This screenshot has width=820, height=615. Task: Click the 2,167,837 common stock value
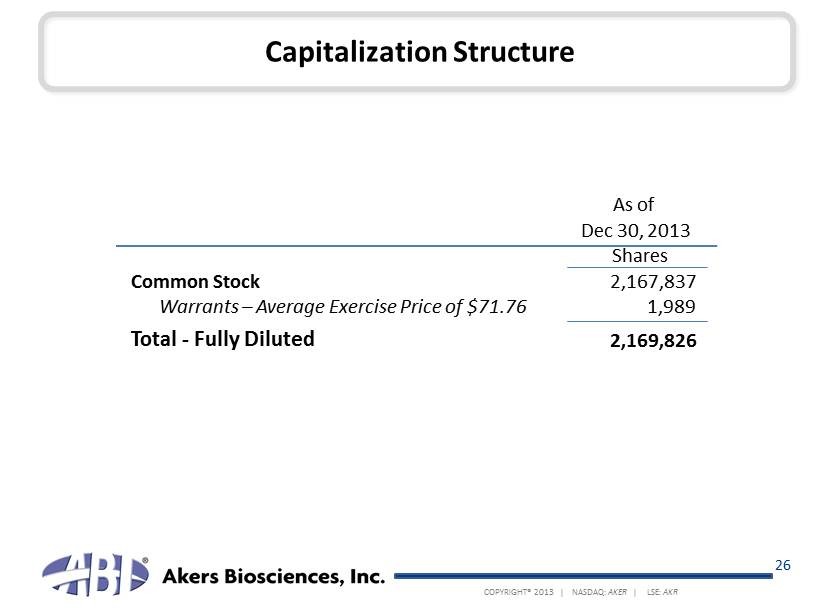652,282
